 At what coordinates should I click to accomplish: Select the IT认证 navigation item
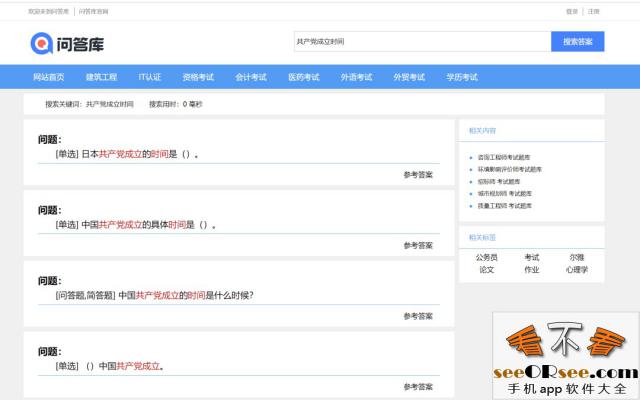(150, 77)
